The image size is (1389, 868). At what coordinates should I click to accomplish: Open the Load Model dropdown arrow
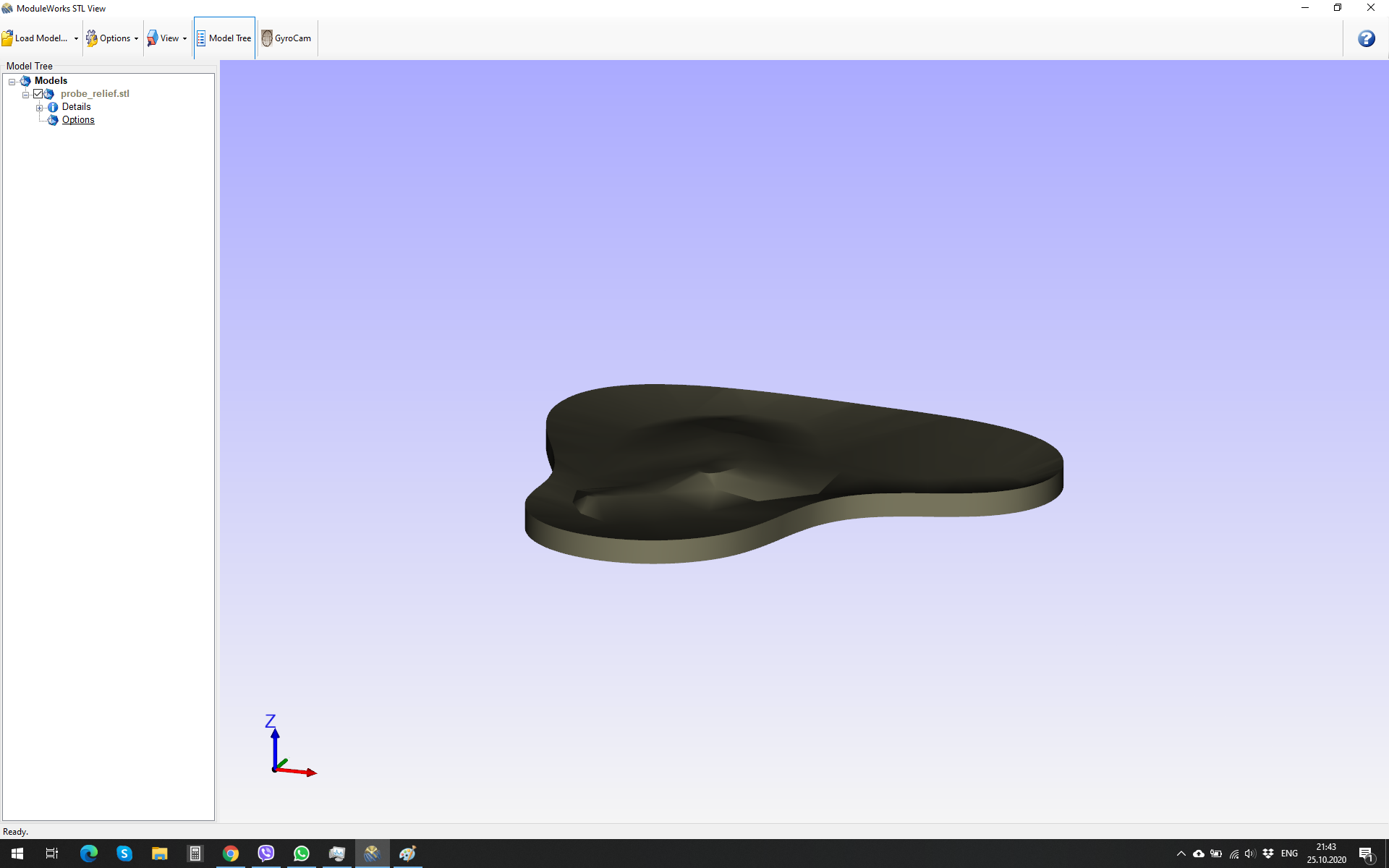[x=76, y=39]
